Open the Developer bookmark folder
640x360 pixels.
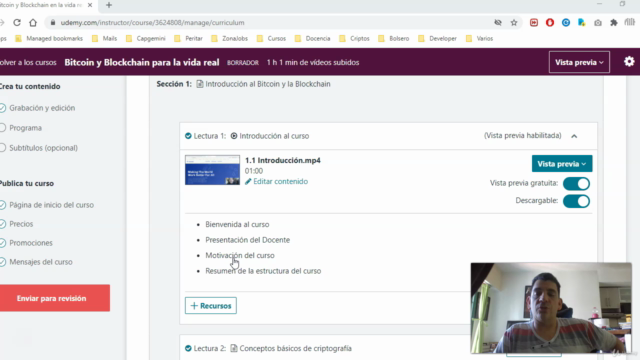point(438,38)
